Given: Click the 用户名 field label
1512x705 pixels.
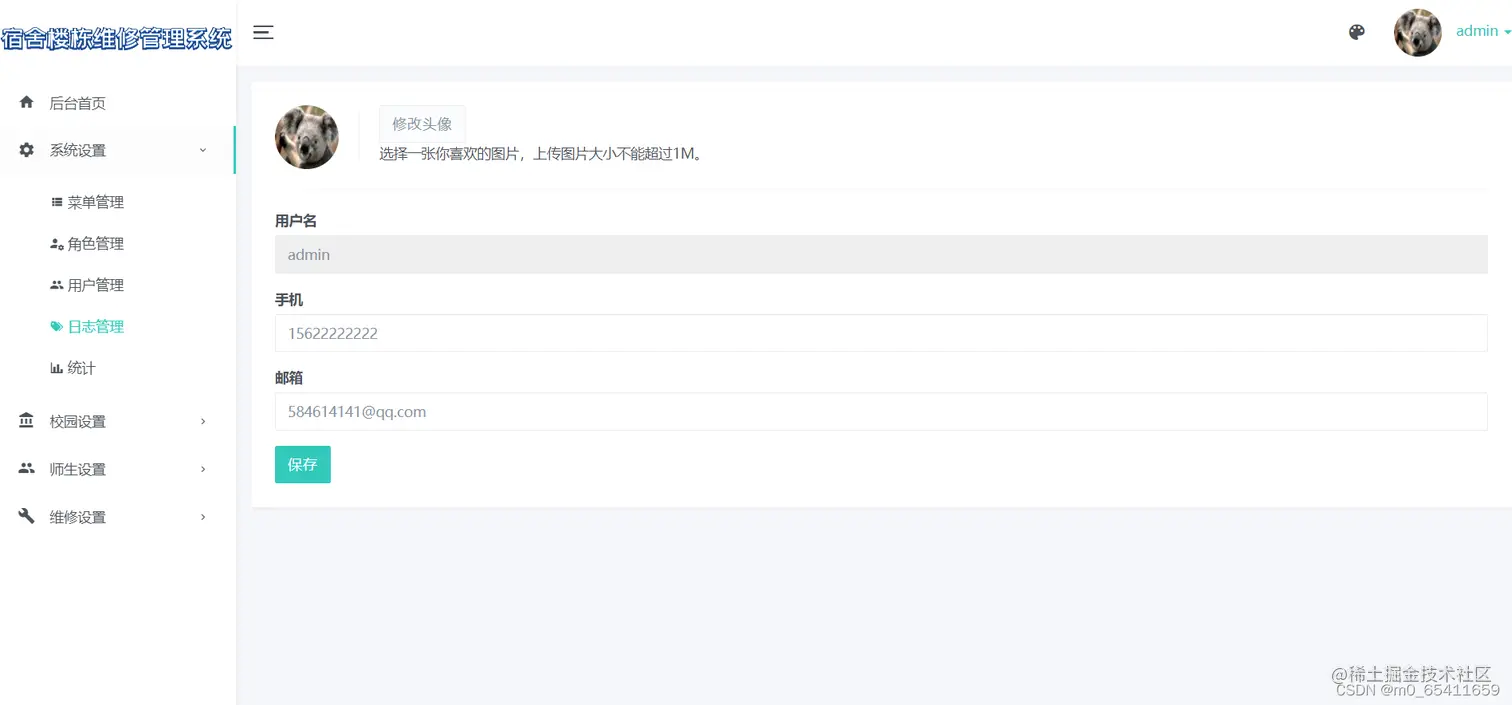Looking at the screenshot, I should 296,221.
